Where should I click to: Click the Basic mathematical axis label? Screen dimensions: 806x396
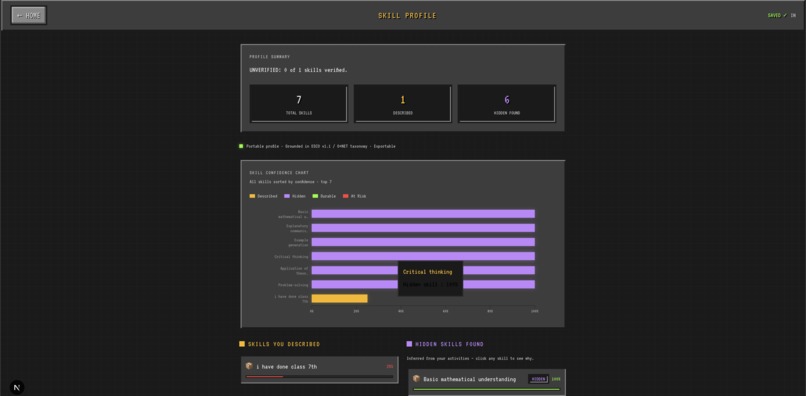(293, 214)
